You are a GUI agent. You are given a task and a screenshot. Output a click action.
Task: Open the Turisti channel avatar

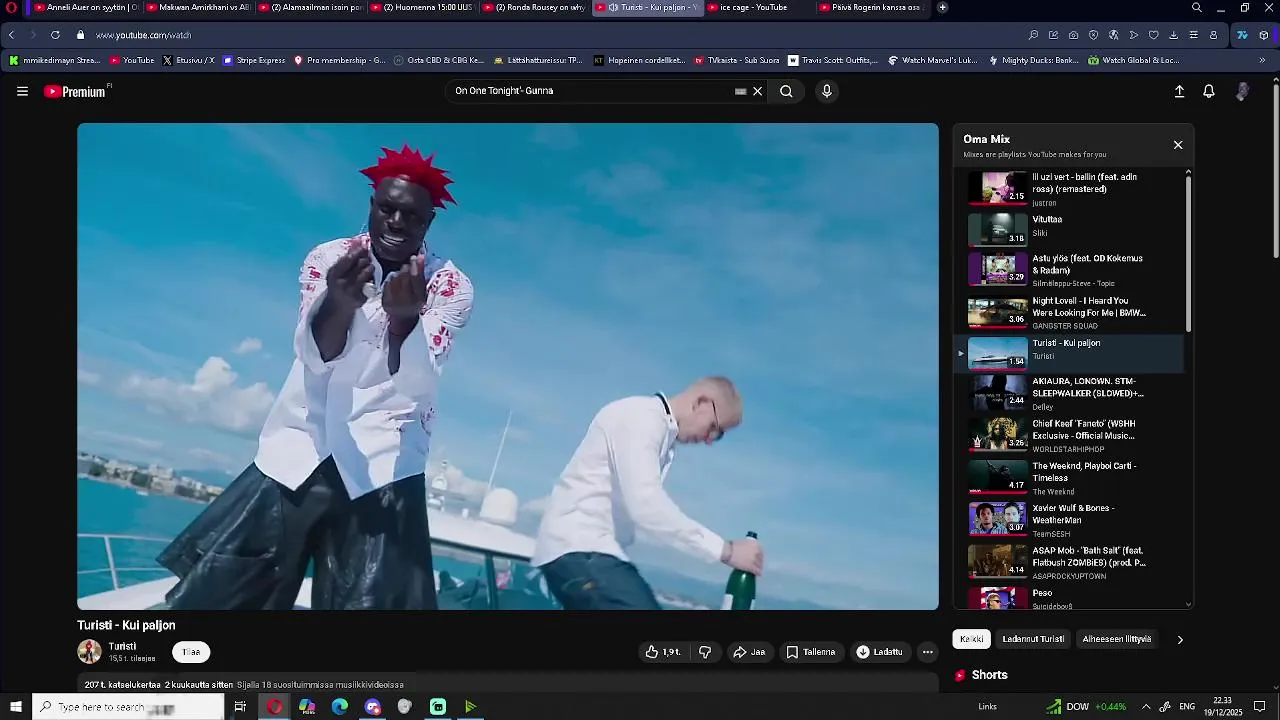[90, 652]
